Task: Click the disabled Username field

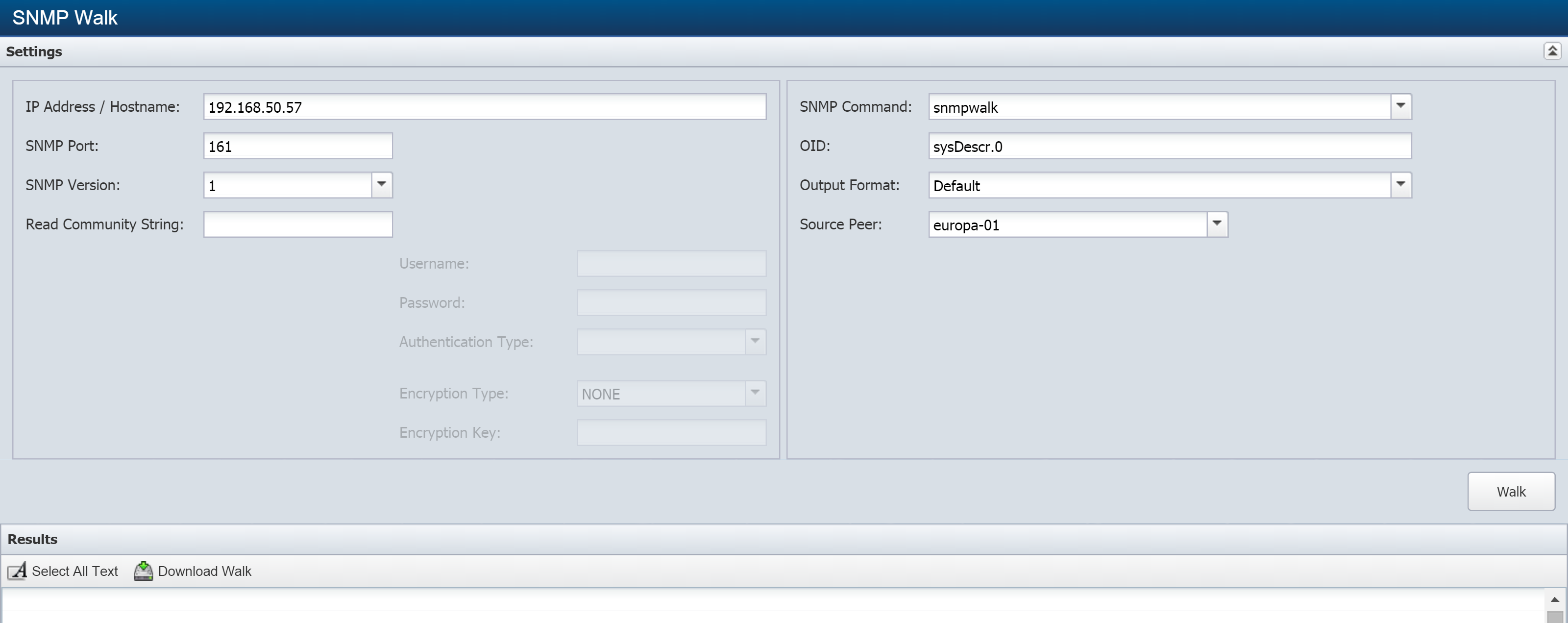Action: pos(671,263)
